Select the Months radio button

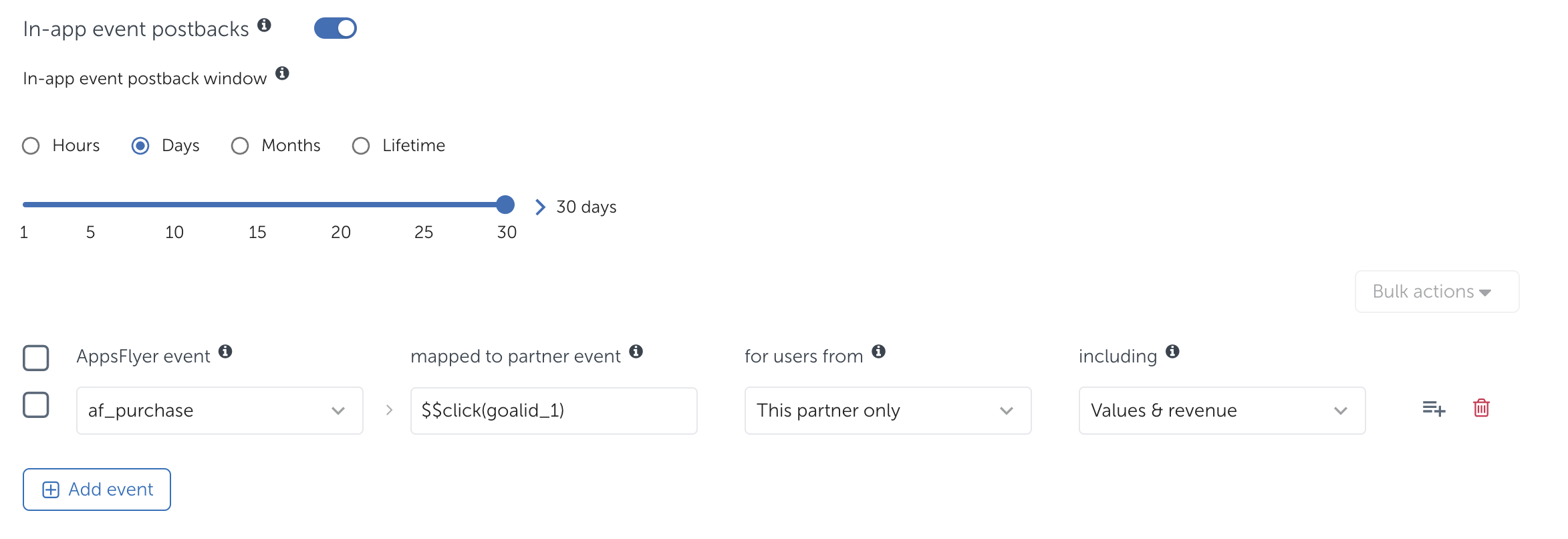(240, 145)
